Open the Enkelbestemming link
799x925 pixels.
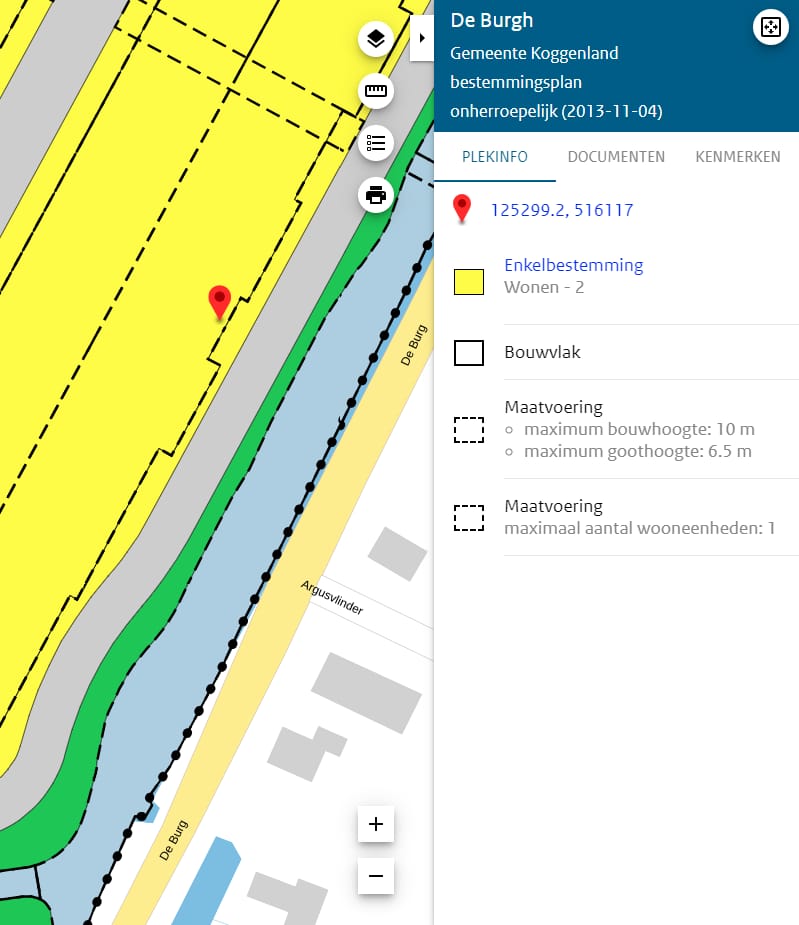click(x=574, y=265)
